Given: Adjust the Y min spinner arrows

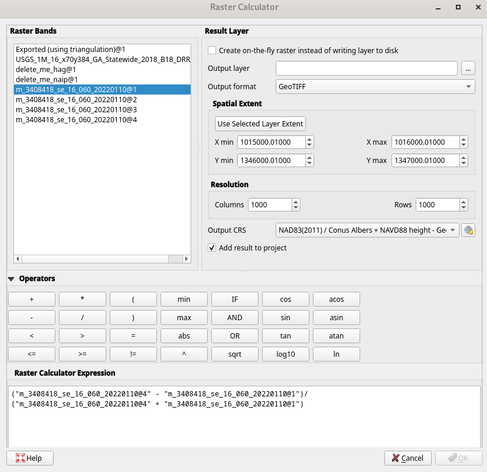Looking at the screenshot, I should (x=309, y=160).
